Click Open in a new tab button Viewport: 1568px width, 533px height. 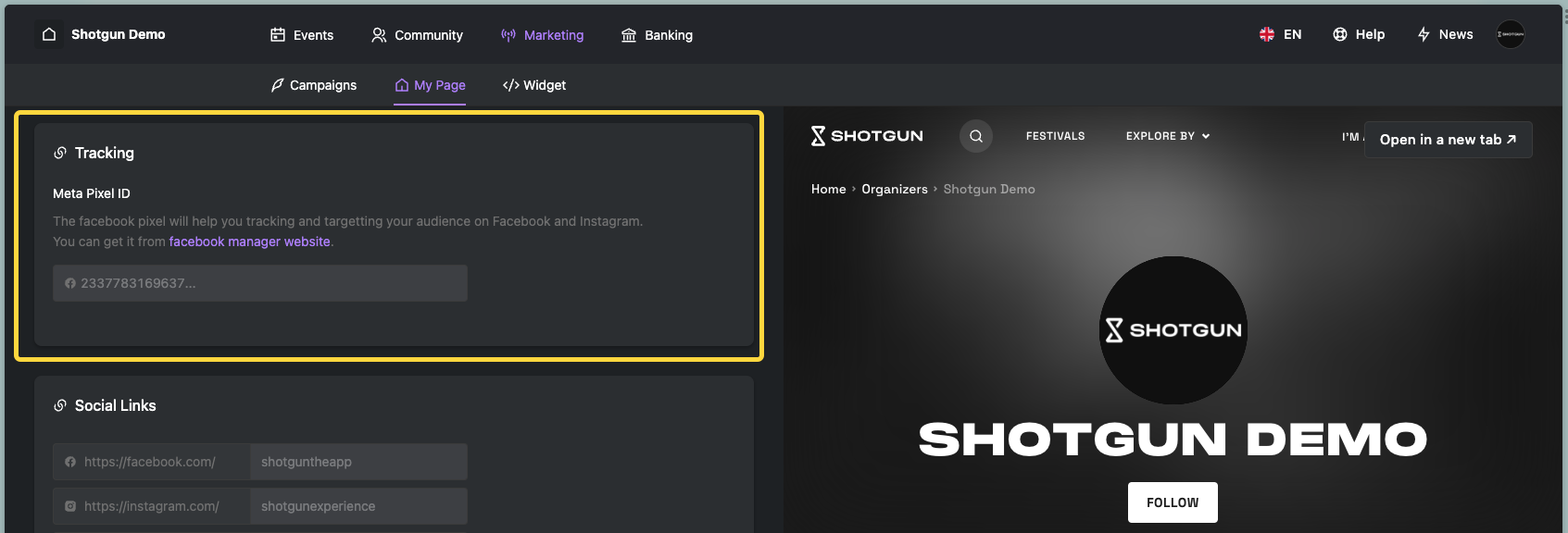(x=1449, y=140)
